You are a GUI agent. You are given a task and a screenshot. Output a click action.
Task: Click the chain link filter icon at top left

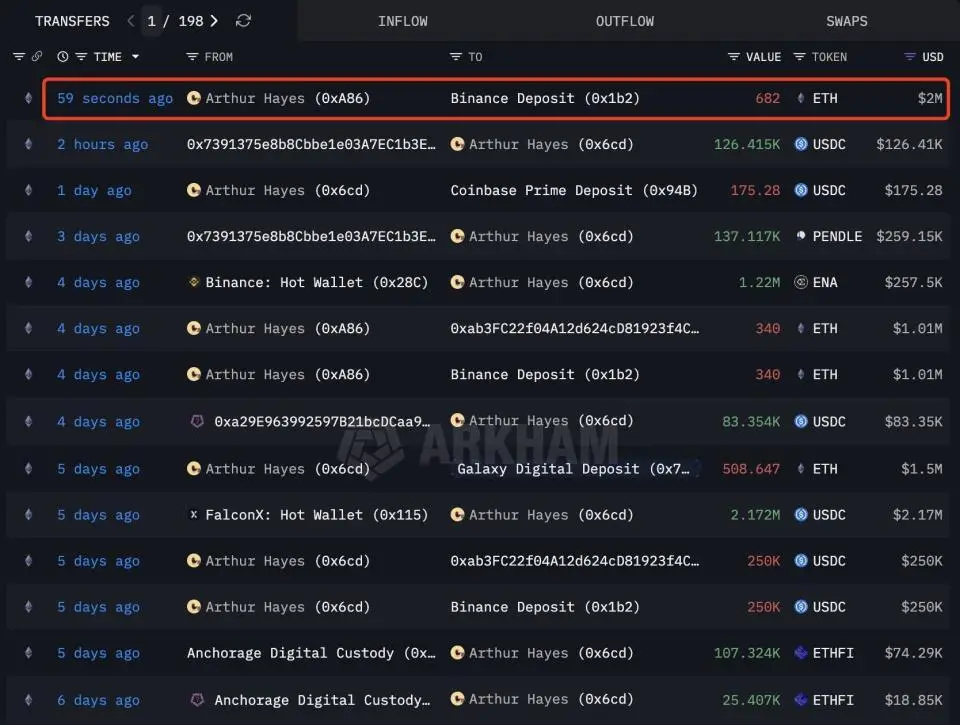click(37, 57)
